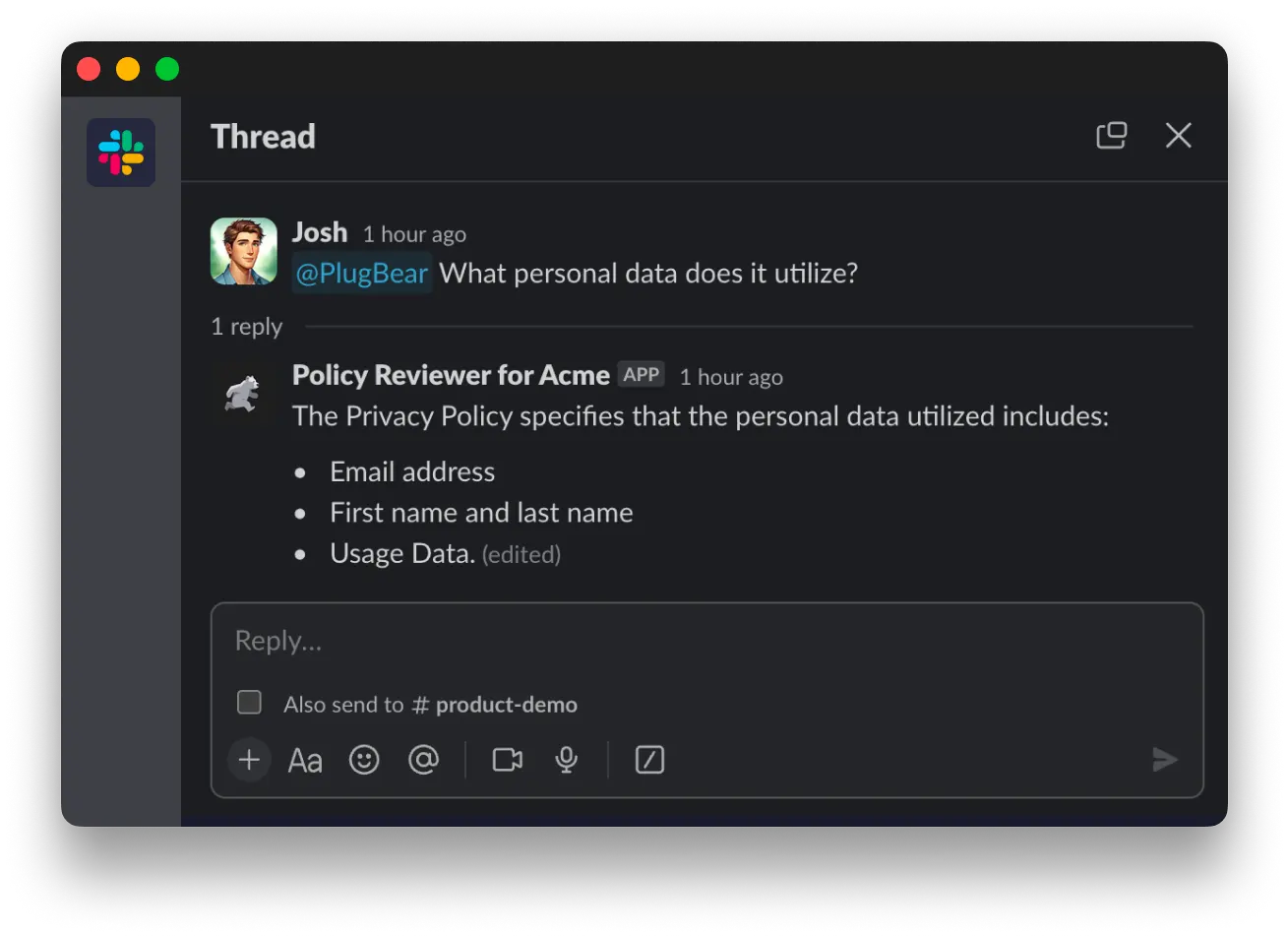This screenshot has width=1288, height=936.
Task: Click the Slack logo in the sidebar
Action: pyautogui.click(x=121, y=153)
